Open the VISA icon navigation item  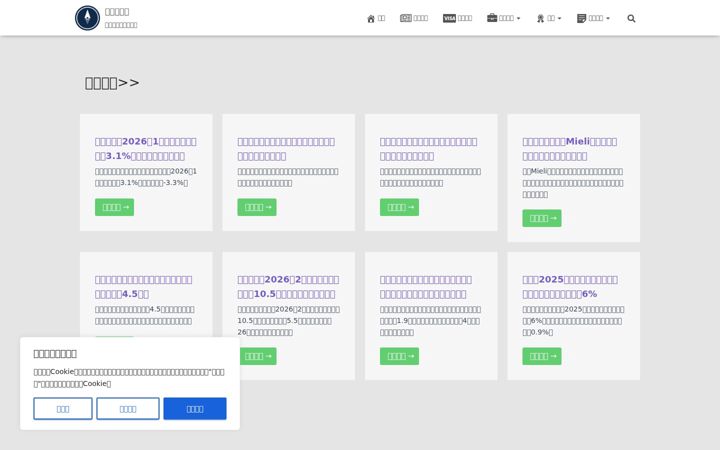449,18
